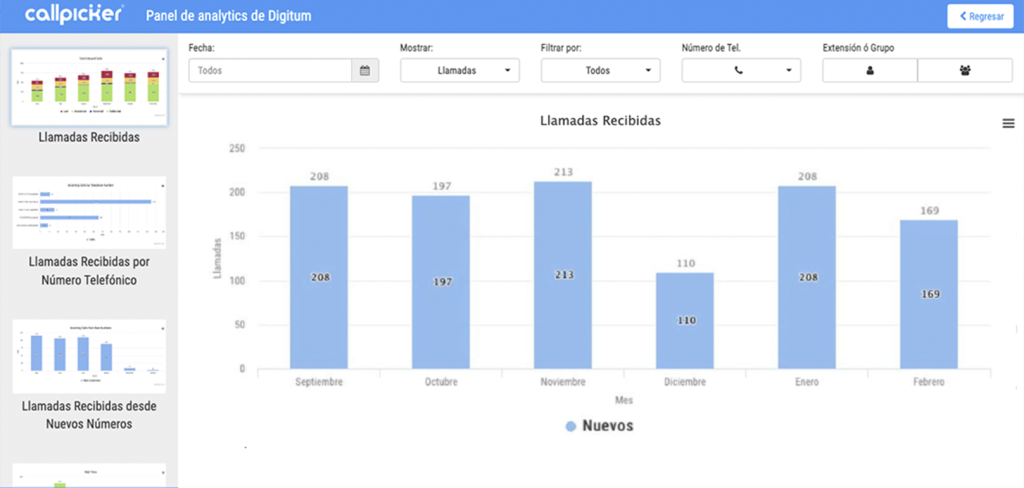Click the Callpicker logo
This screenshot has width=1024, height=488.
coord(74,15)
